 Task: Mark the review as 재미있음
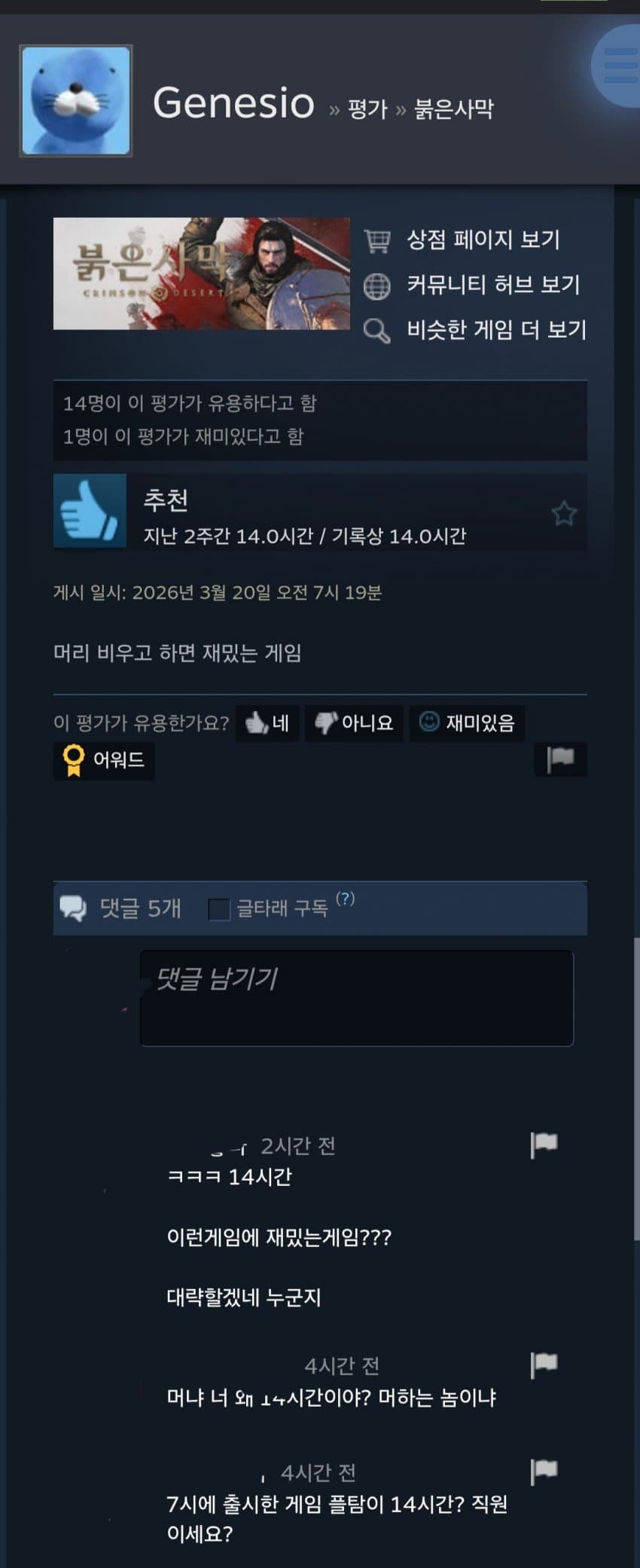[467, 723]
